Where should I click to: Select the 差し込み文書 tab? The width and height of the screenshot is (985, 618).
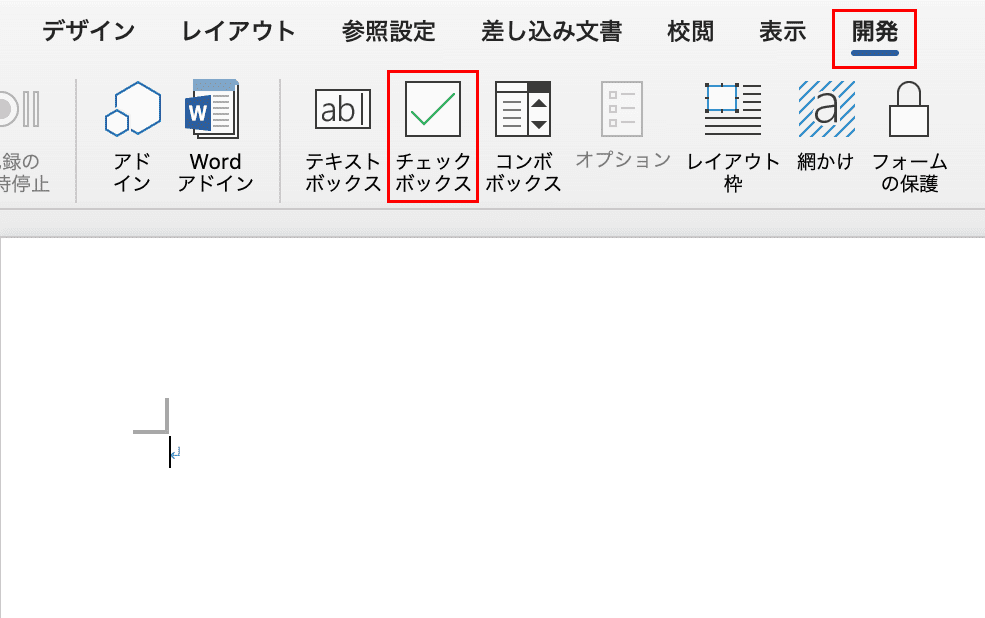[x=552, y=31]
